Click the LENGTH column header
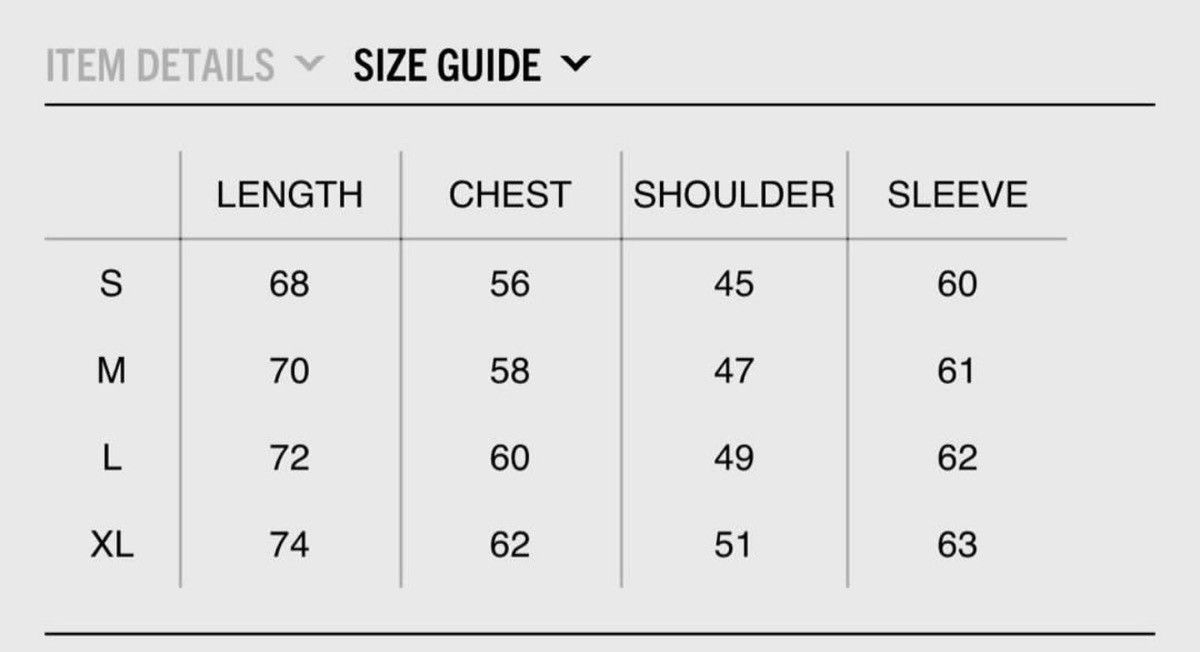1200x652 pixels. tap(289, 194)
